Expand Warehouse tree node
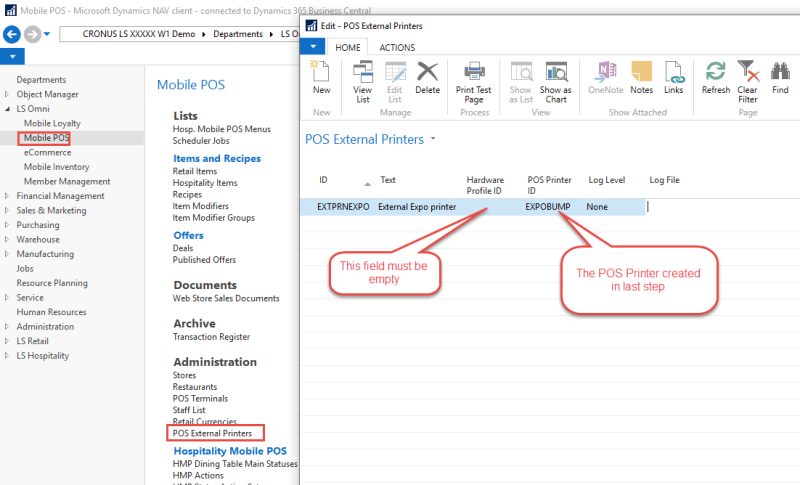 coord(7,239)
